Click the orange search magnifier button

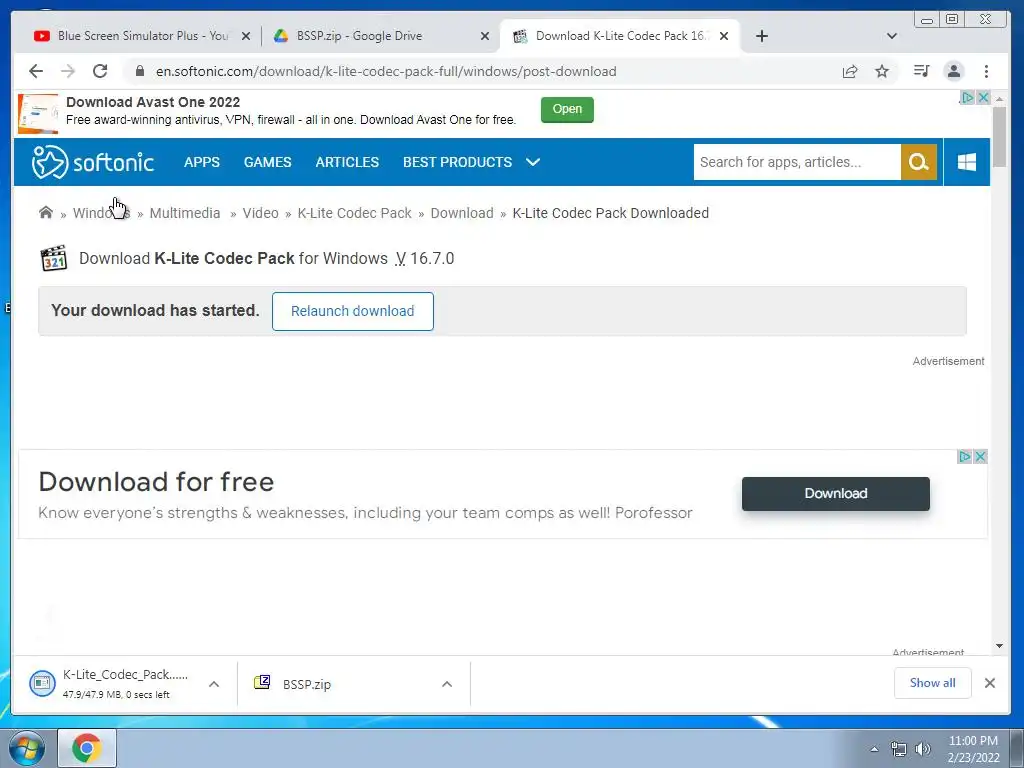click(x=919, y=162)
